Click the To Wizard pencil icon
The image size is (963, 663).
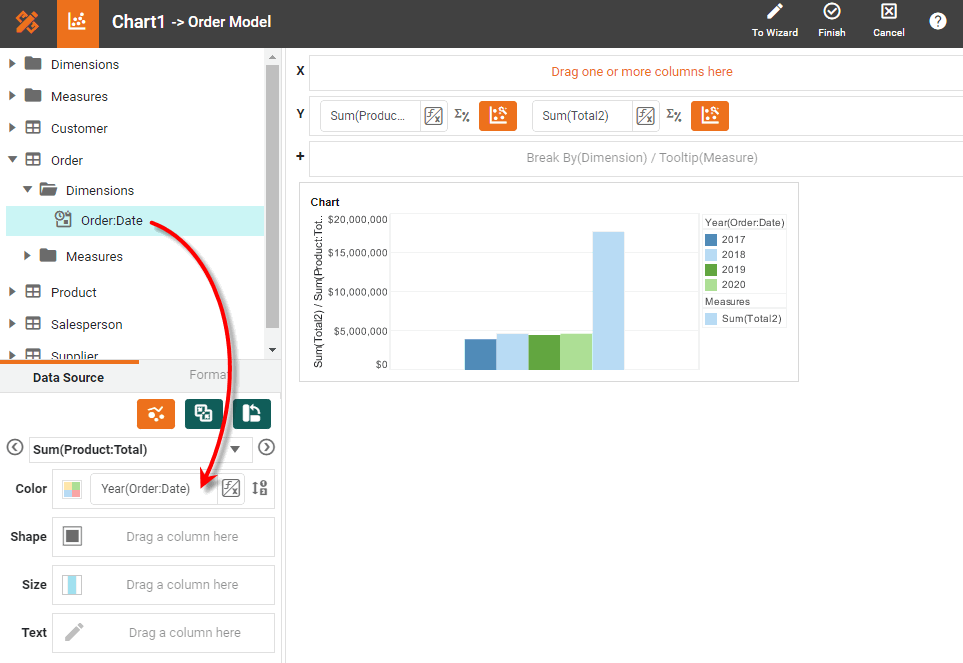coord(774,13)
